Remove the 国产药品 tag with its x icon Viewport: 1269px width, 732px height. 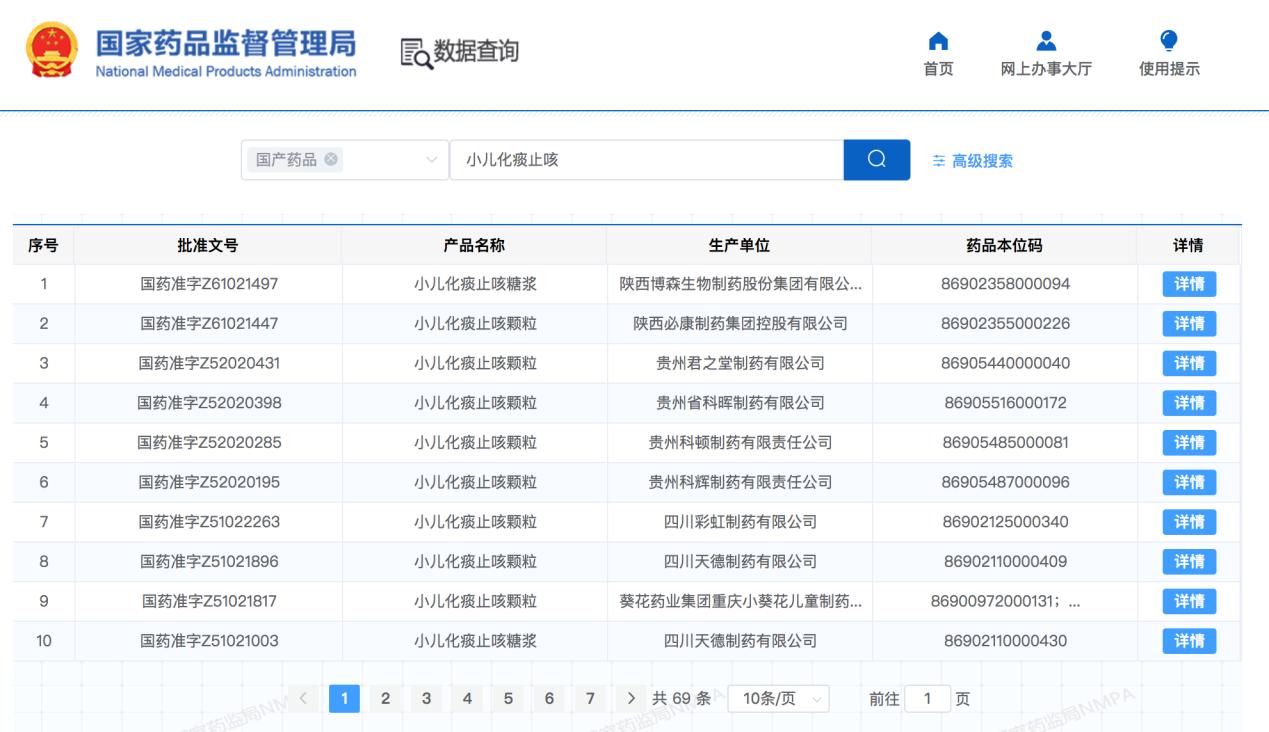click(x=329, y=160)
